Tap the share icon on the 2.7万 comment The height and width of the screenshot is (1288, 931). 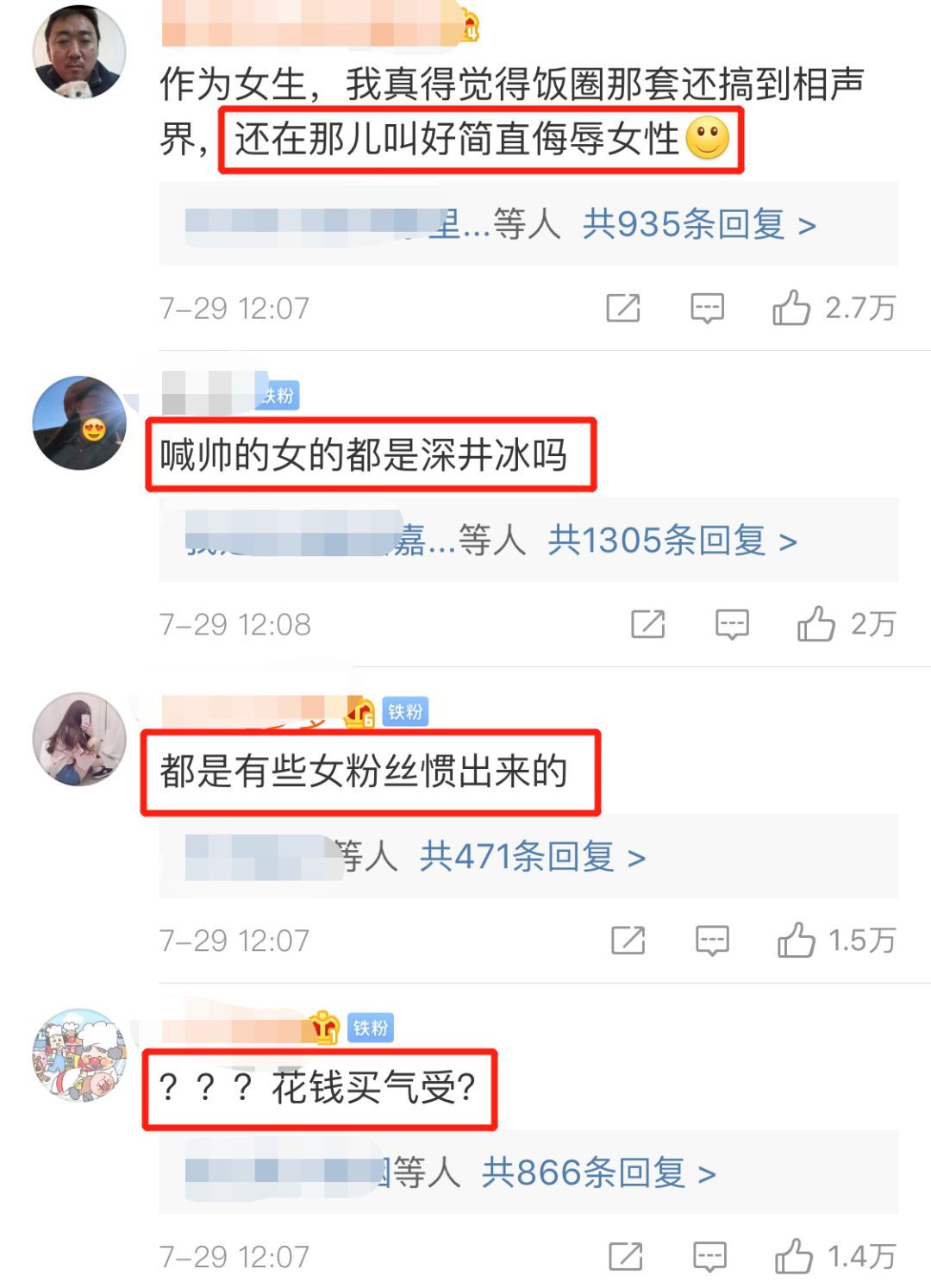click(x=623, y=308)
